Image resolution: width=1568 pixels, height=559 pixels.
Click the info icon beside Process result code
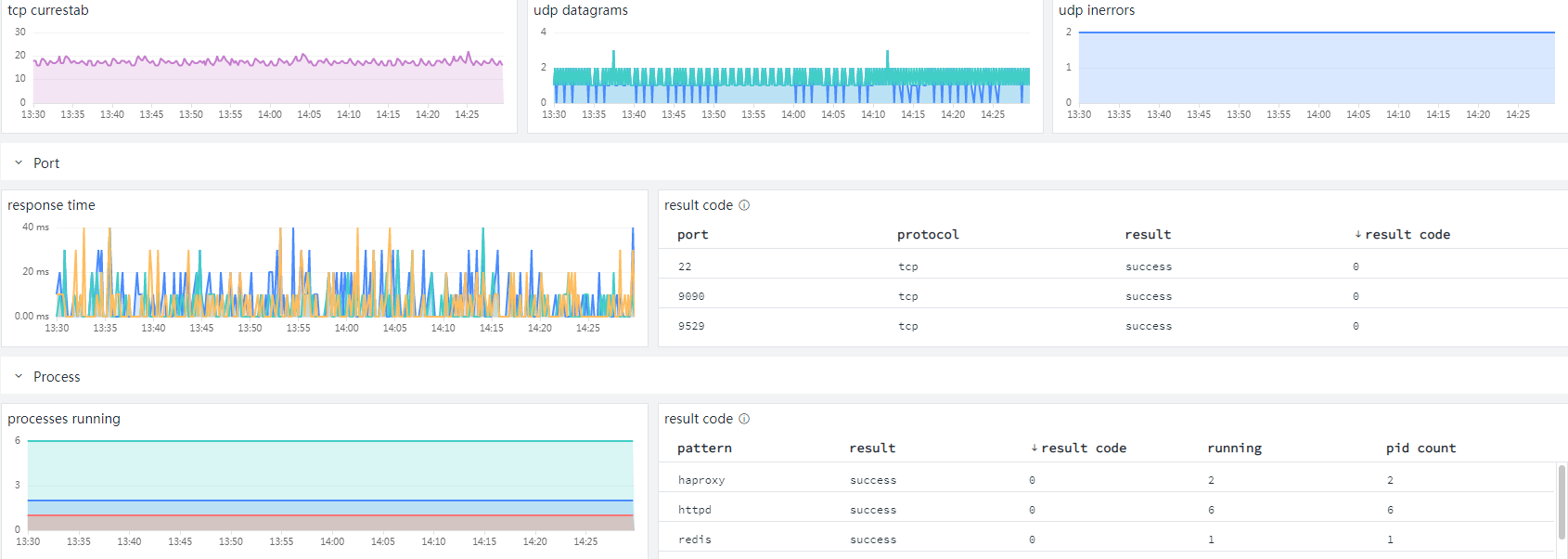click(744, 419)
